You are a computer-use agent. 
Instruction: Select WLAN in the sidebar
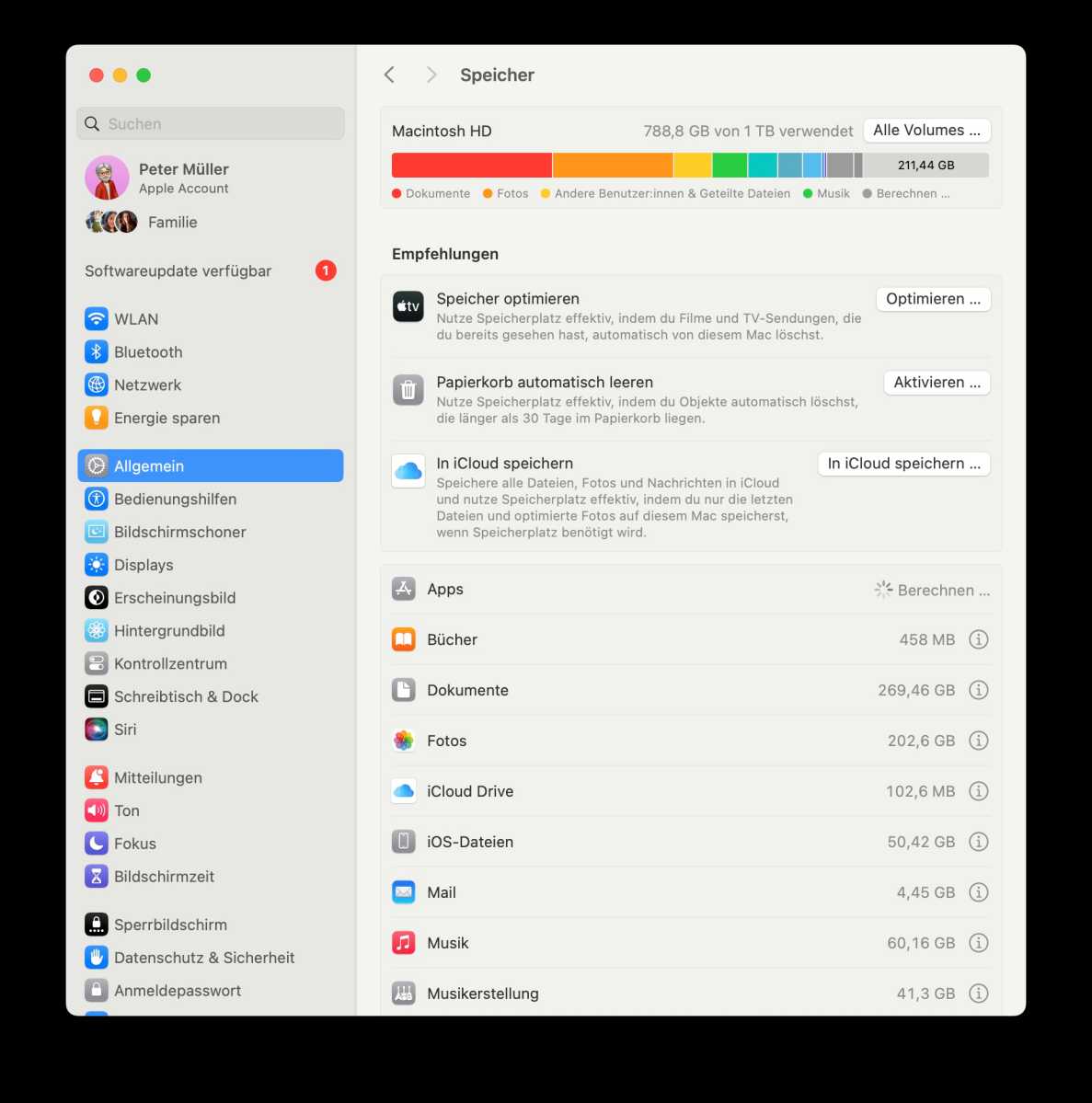click(x=136, y=319)
